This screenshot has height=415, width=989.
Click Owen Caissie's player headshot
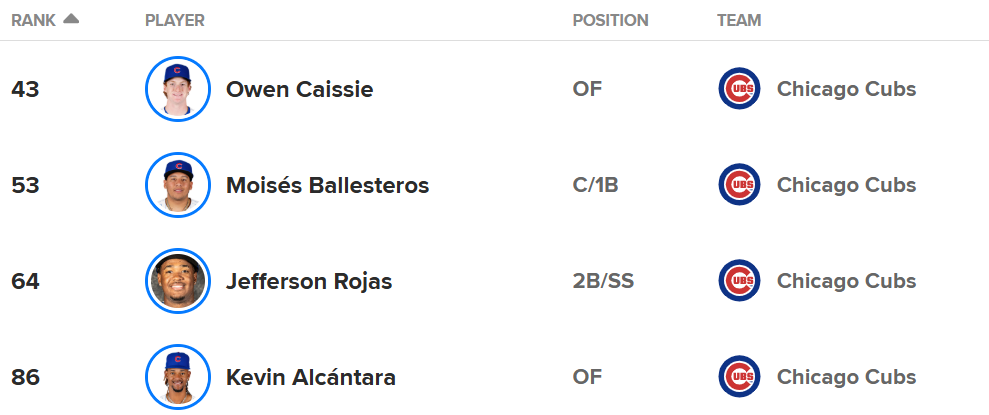point(178,89)
